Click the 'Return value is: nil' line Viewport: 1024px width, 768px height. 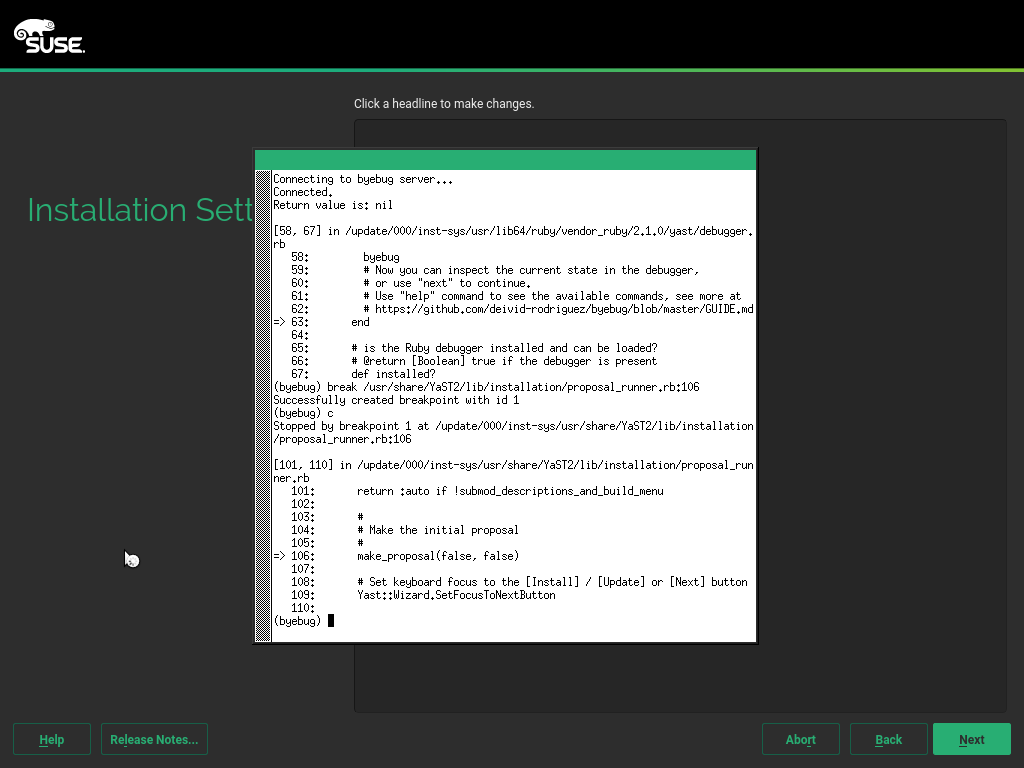(332, 205)
